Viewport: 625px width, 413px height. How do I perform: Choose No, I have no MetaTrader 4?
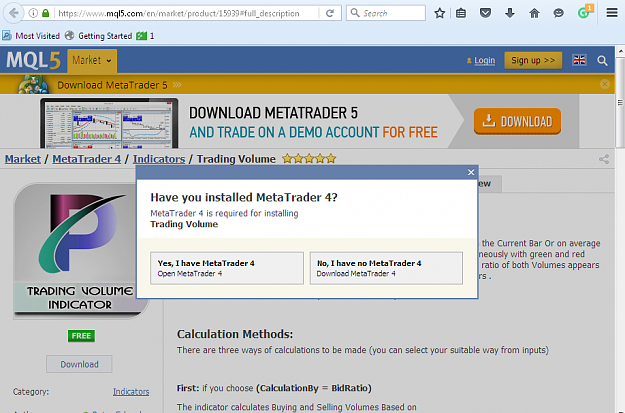386,268
